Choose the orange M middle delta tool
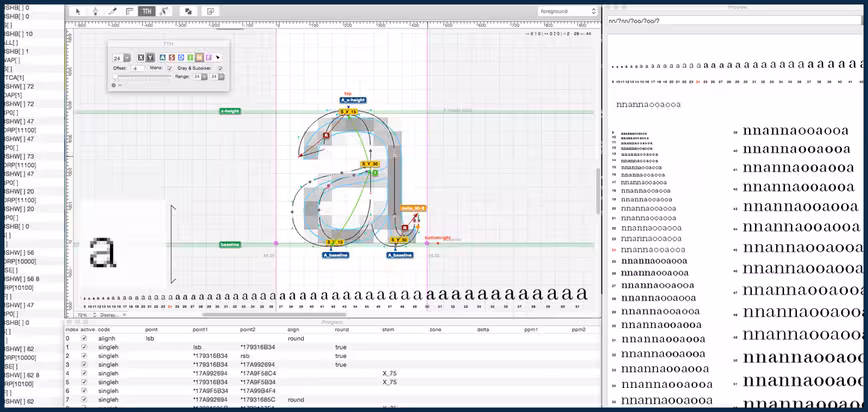The height and width of the screenshot is (412, 868). coord(199,57)
